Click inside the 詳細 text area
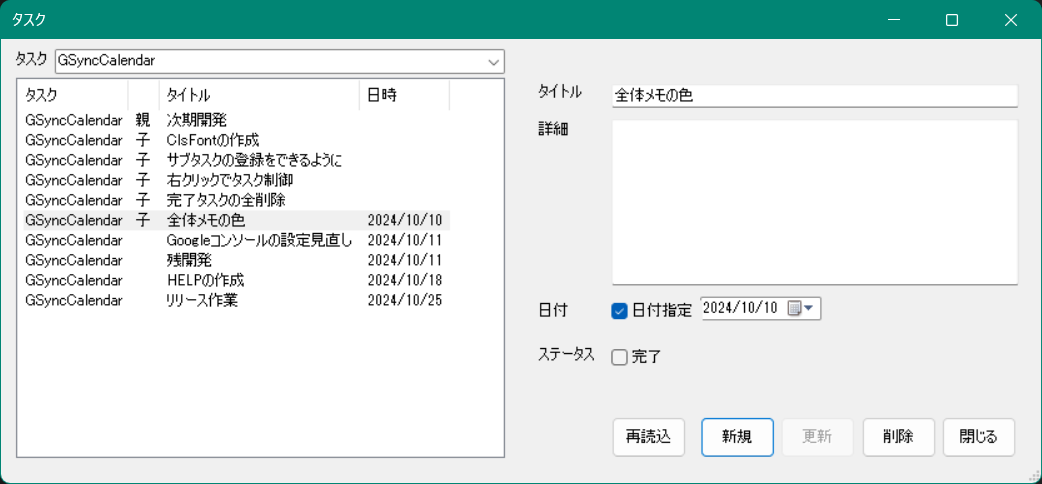Viewport: 1042px width, 484px height. pyautogui.click(x=814, y=202)
